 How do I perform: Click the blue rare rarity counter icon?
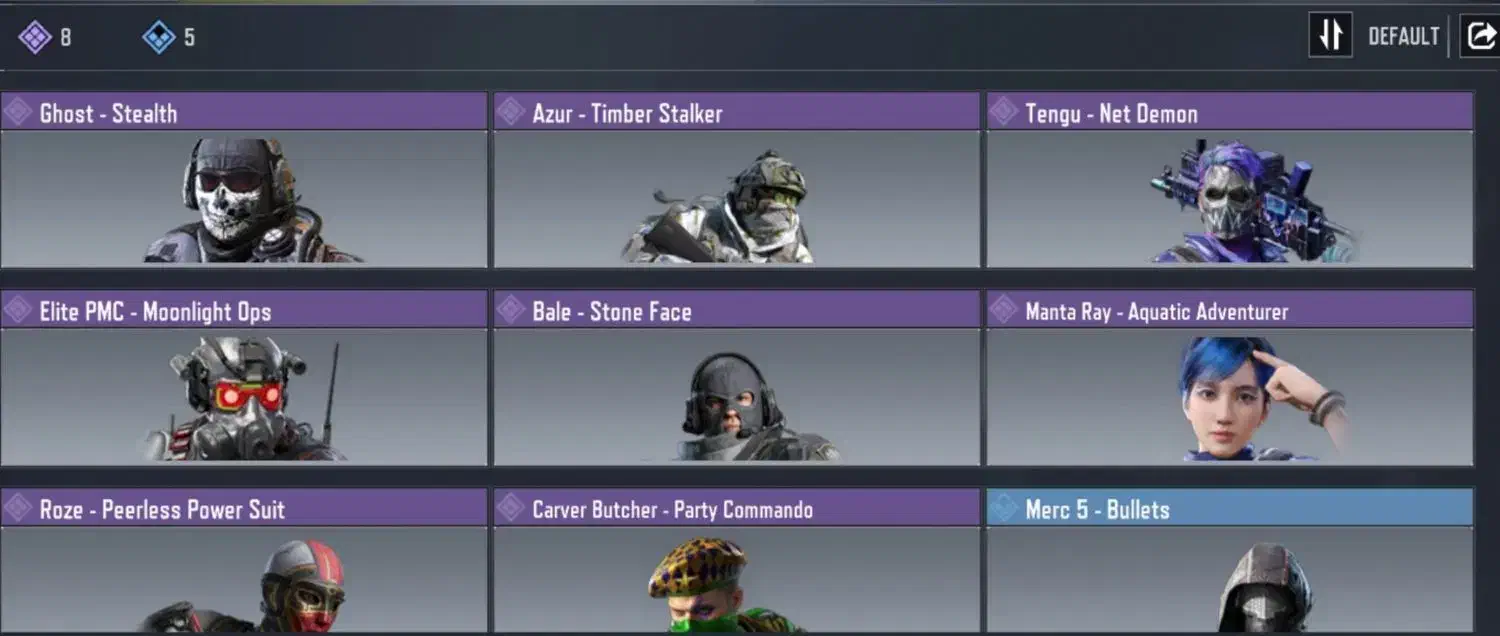159,38
